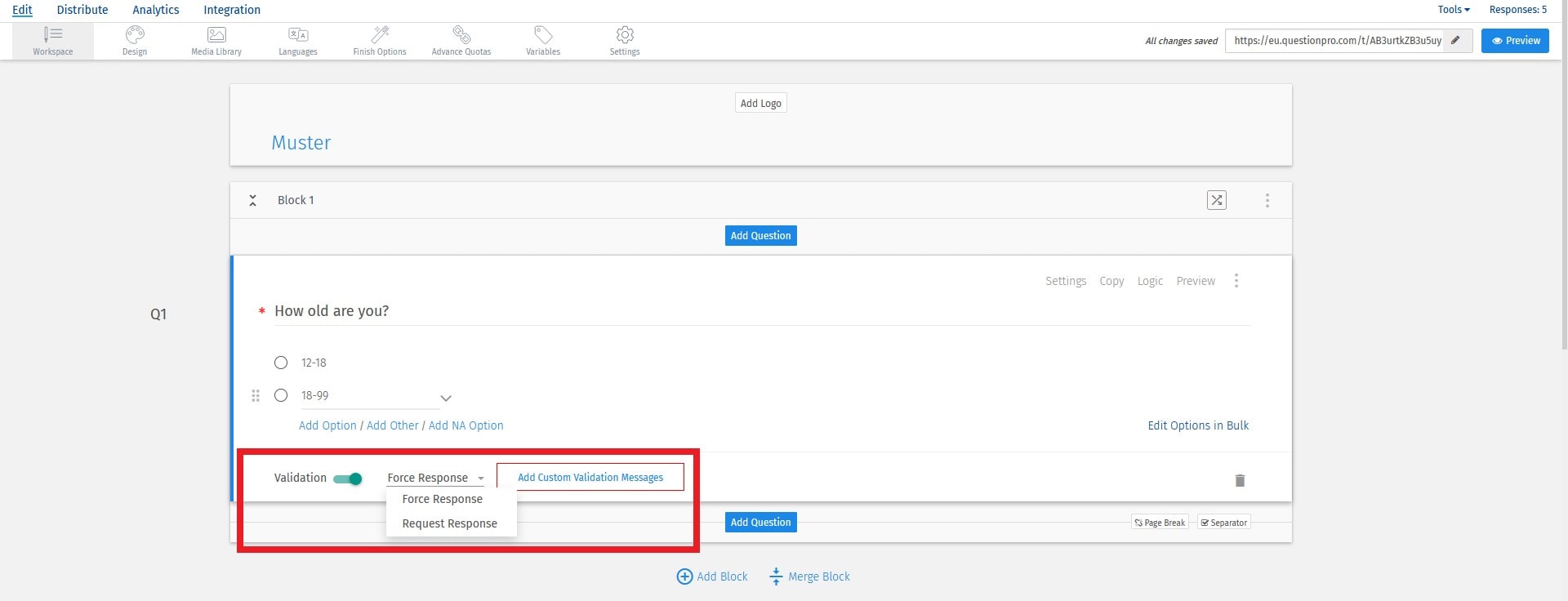Viewport: 1568px width, 601px height.
Task: Choose Request Response from the list
Action: tap(449, 523)
